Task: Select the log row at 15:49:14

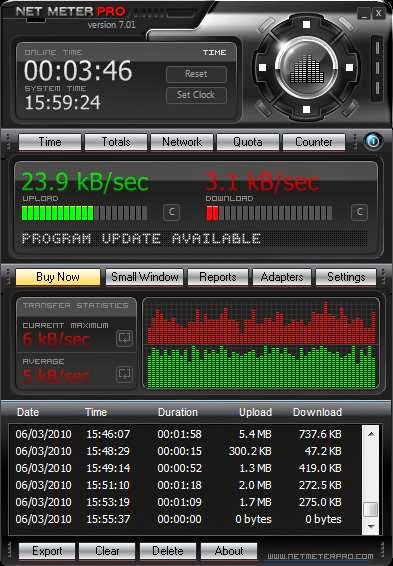Action: click(185, 468)
